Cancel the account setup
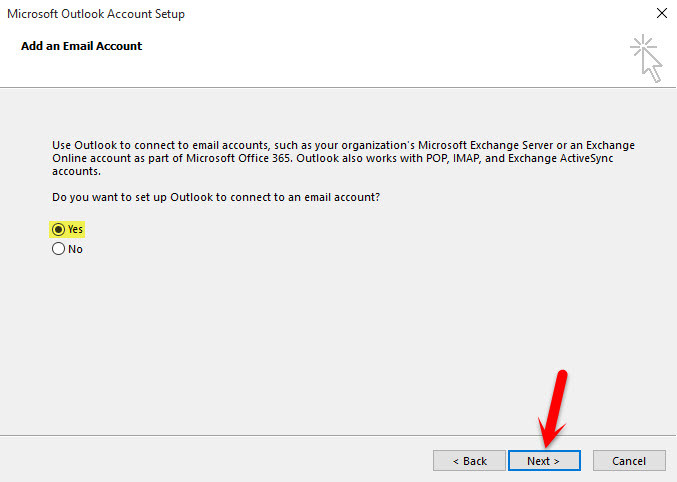Screen dimensions: 677x482 coord(629,461)
